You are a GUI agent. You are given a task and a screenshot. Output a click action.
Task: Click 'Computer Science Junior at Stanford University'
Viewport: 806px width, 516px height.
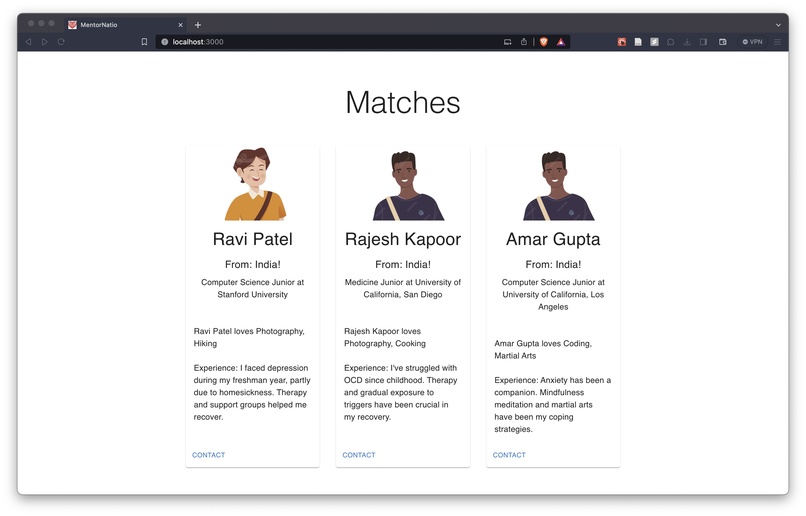tap(252, 288)
